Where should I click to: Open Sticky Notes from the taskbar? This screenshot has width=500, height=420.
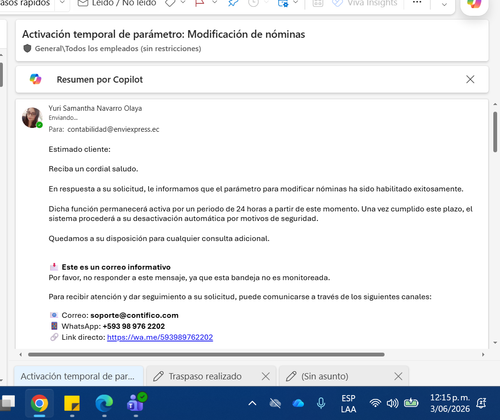tap(72, 403)
